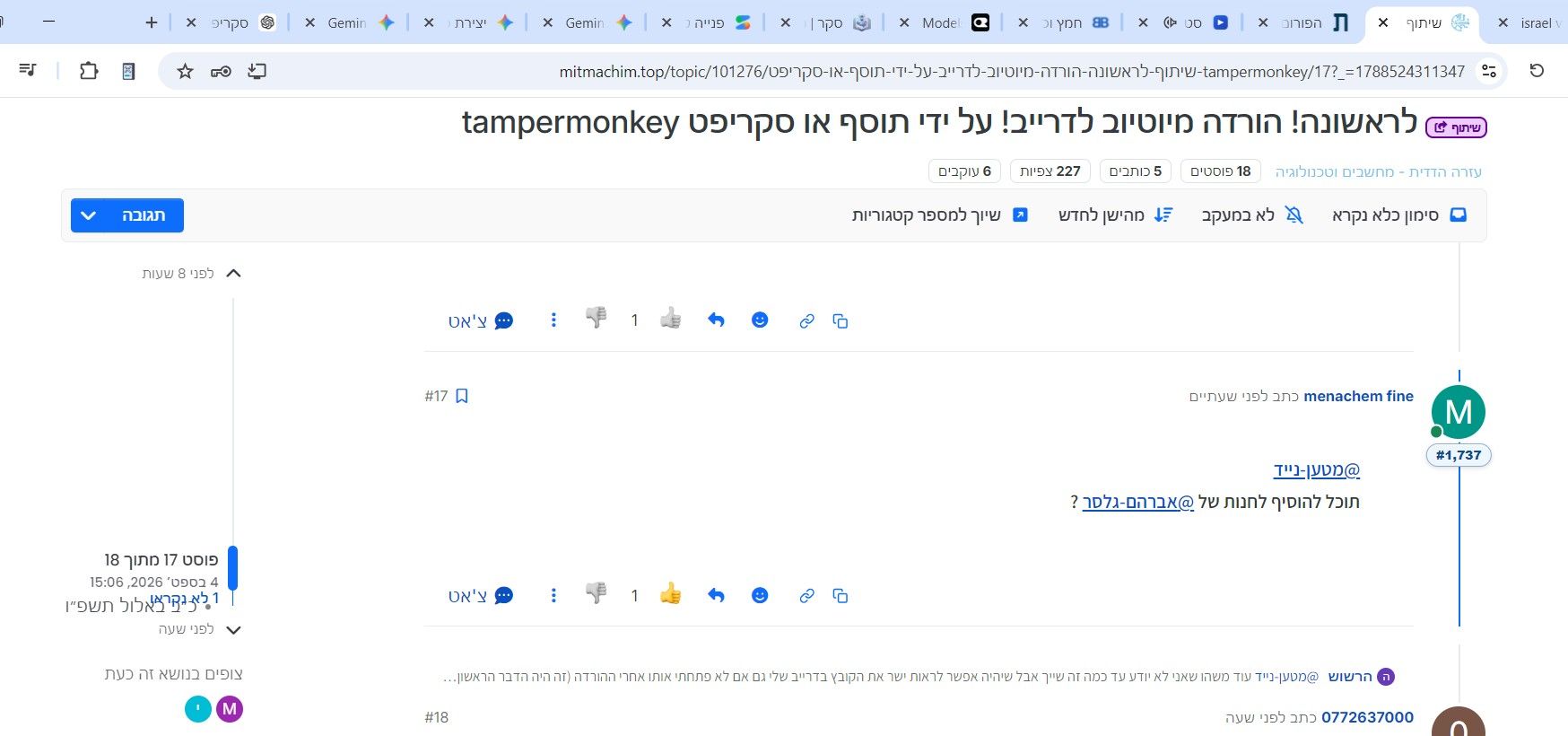Click 'סימון כלא נקרא' mark unread
The width and height of the screenshot is (1568, 736).
click(x=1399, y=215)
